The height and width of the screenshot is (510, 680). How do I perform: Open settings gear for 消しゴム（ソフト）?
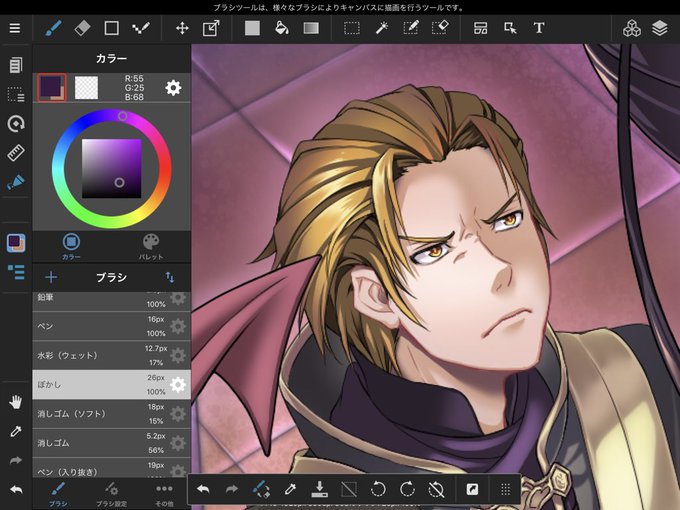(x=178, y=414)
